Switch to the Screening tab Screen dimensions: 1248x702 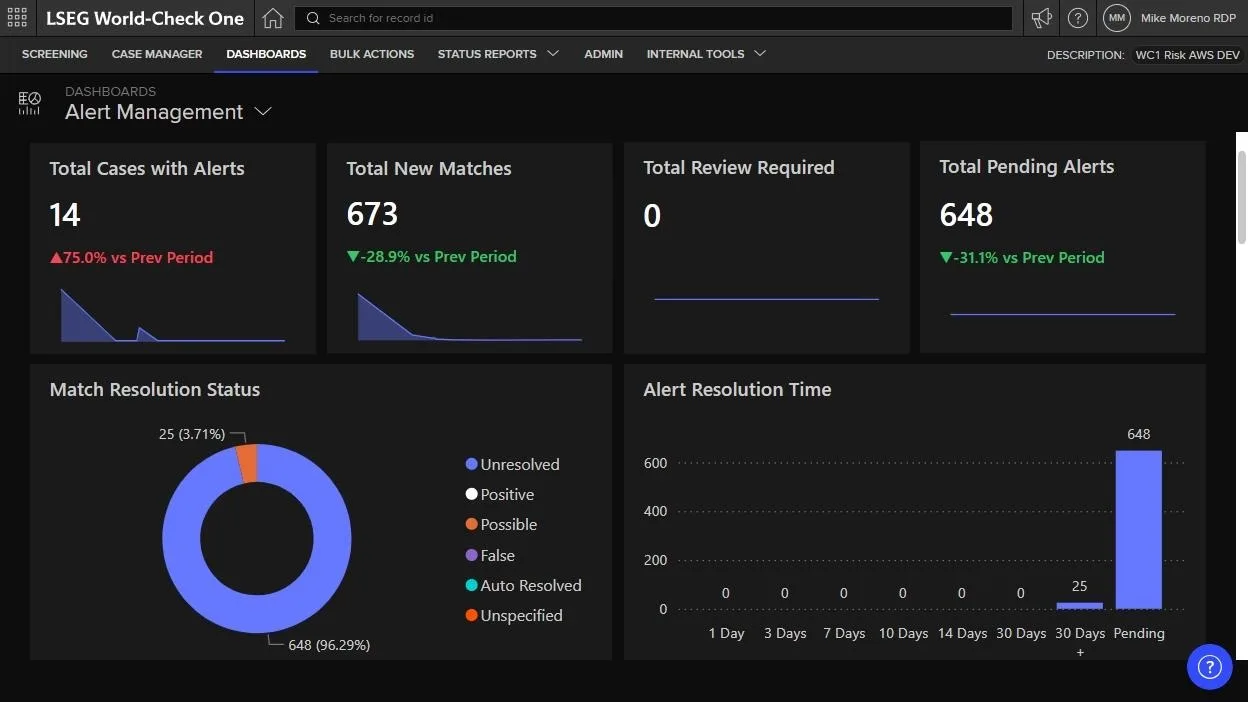coord(54,54)
